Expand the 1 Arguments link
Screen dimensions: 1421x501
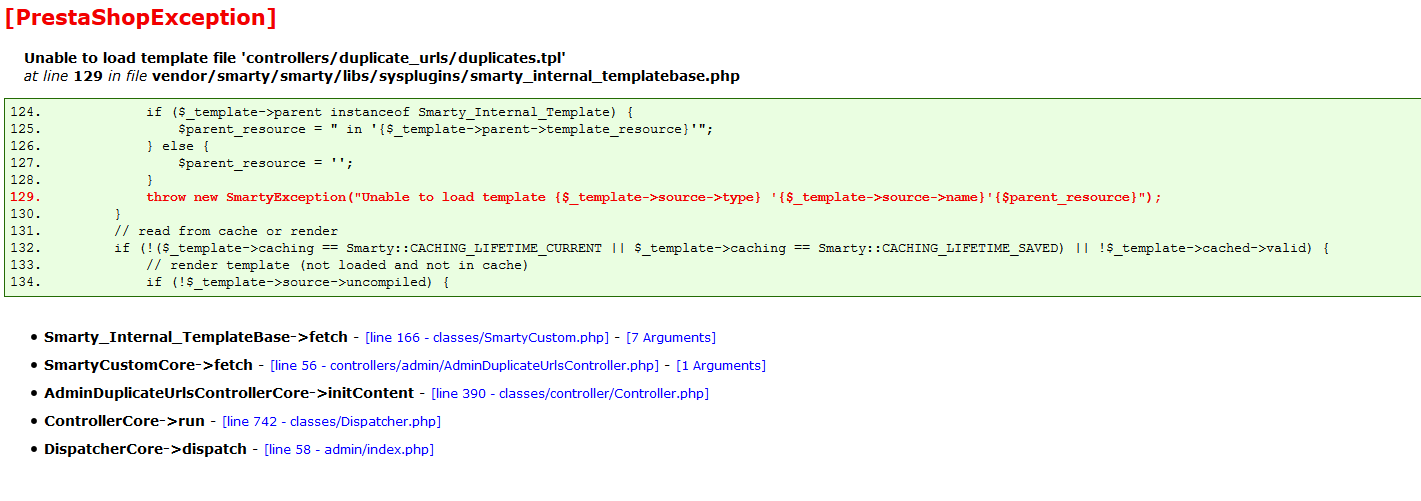[x=721, y=366]
